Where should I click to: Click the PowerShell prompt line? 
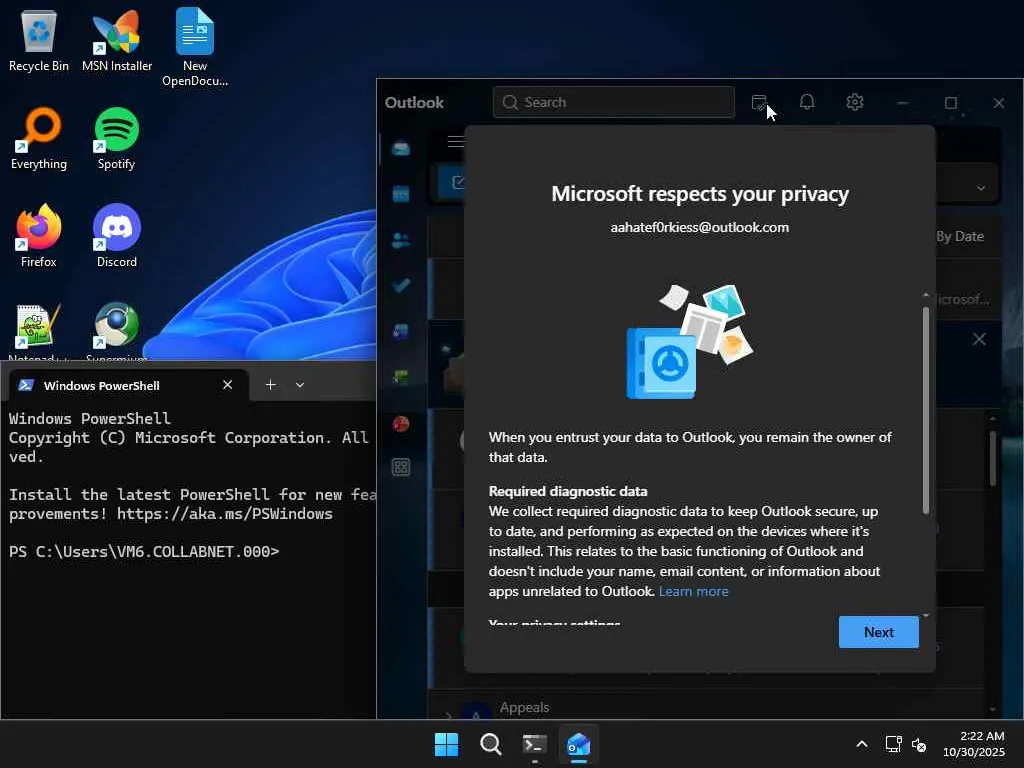pyautogui.click(x=144, y=552)
